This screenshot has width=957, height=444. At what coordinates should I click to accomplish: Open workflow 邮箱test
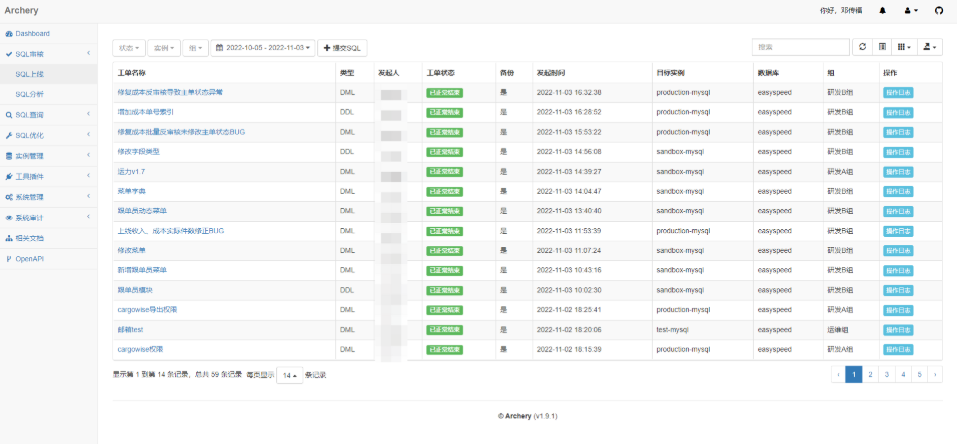point(130,329)
